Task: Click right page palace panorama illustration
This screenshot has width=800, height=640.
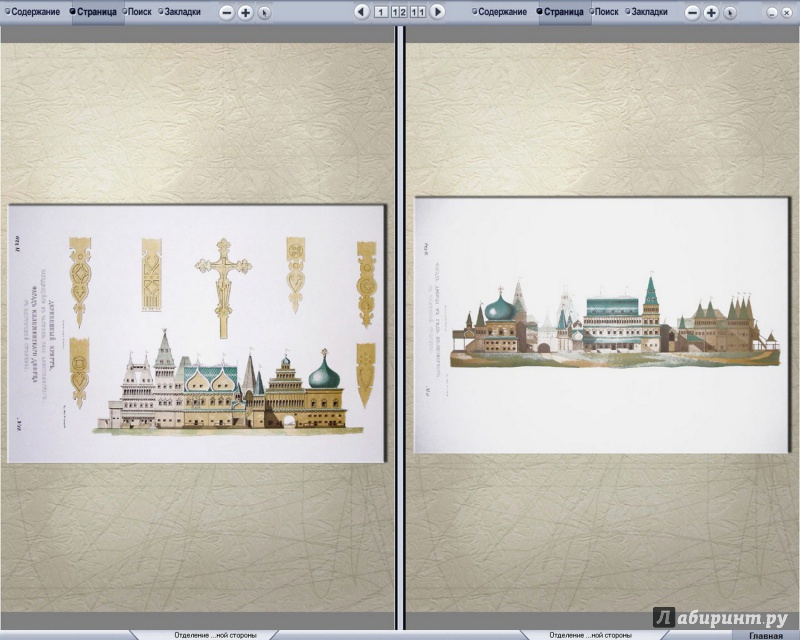Action: click(602, 325)
